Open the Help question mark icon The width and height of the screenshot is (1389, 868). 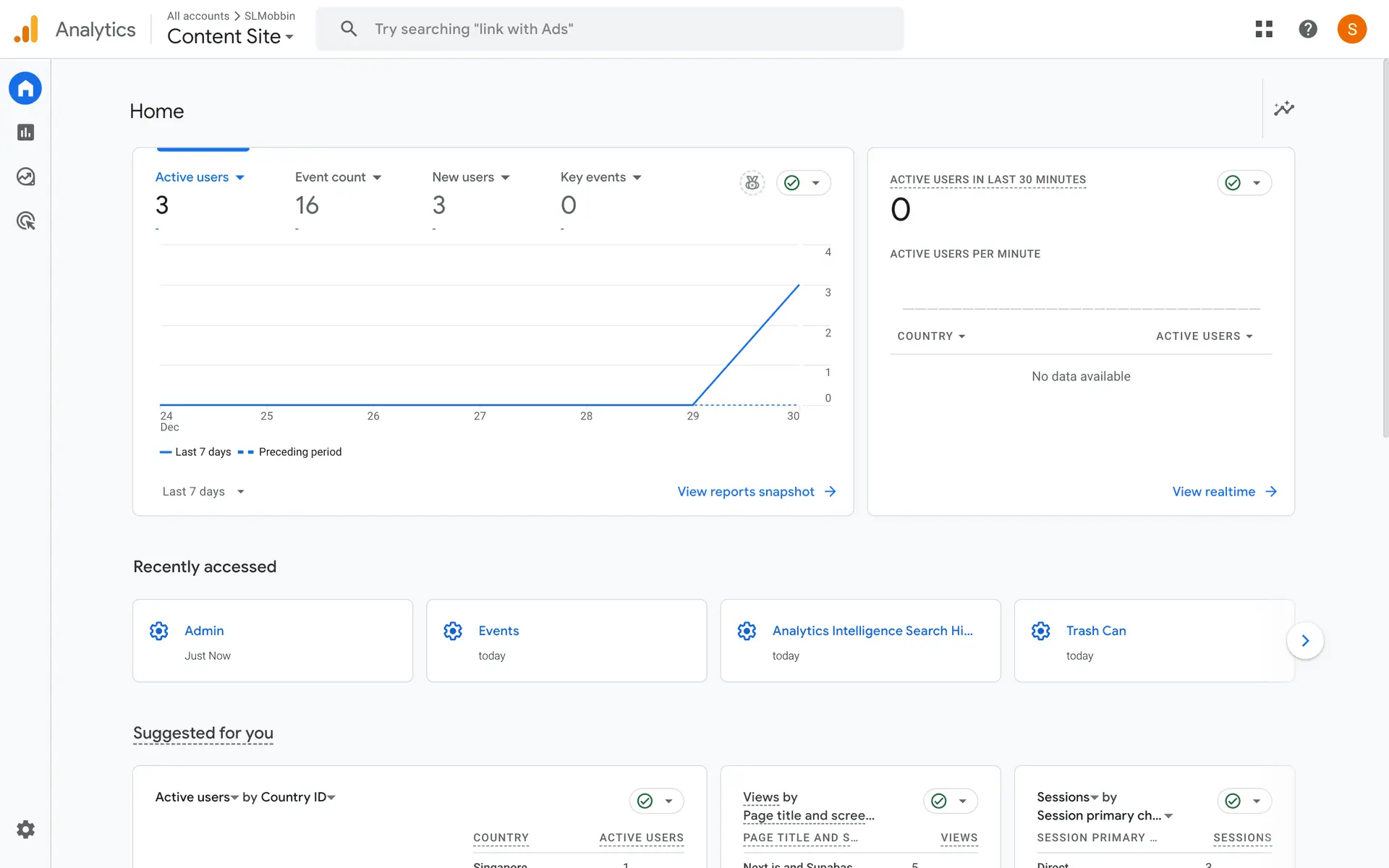(1308, 29)
